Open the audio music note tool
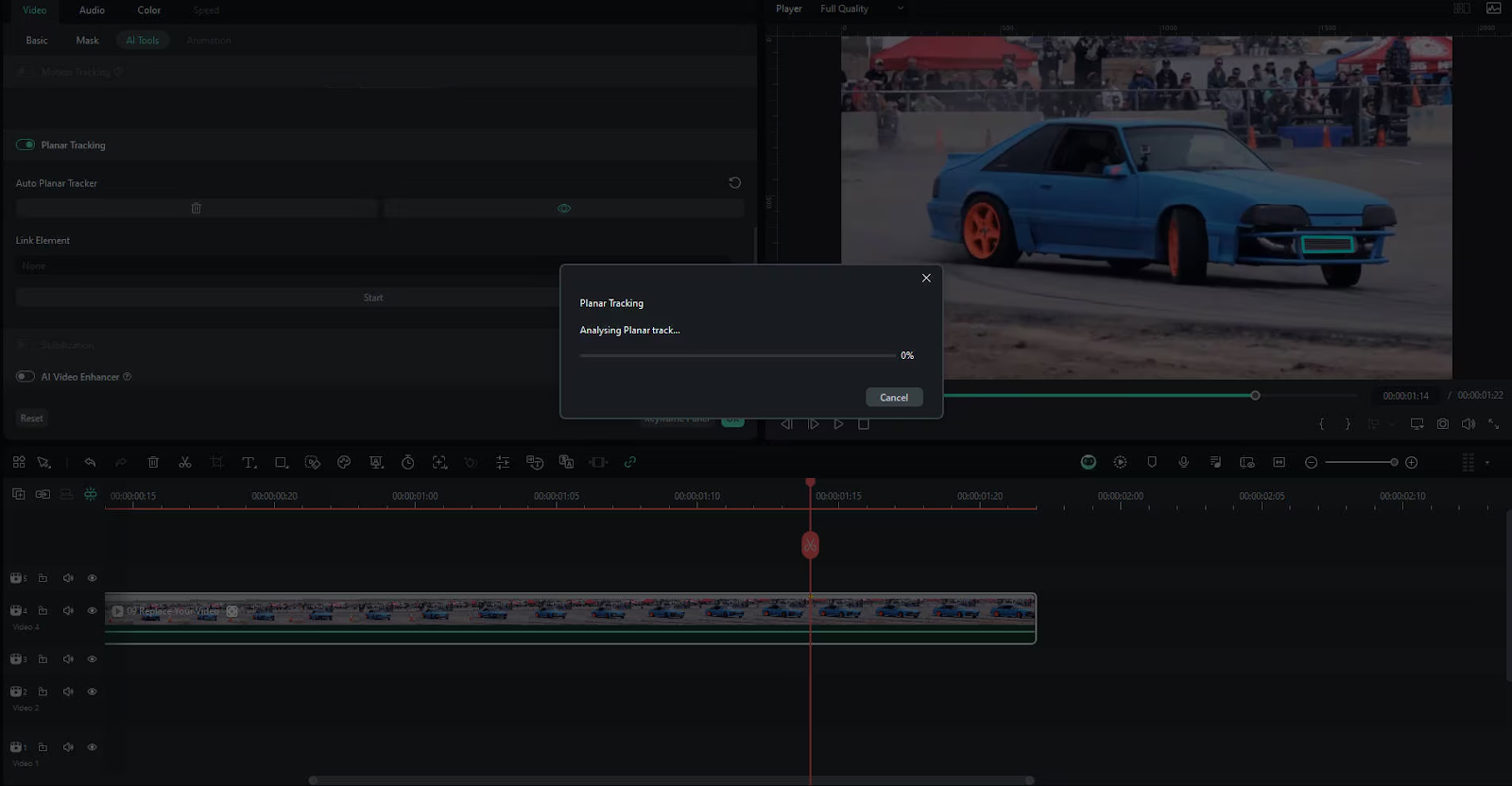Viewport: 1512px width, 786px height. pyautogui.click(x=1215, y=463)
